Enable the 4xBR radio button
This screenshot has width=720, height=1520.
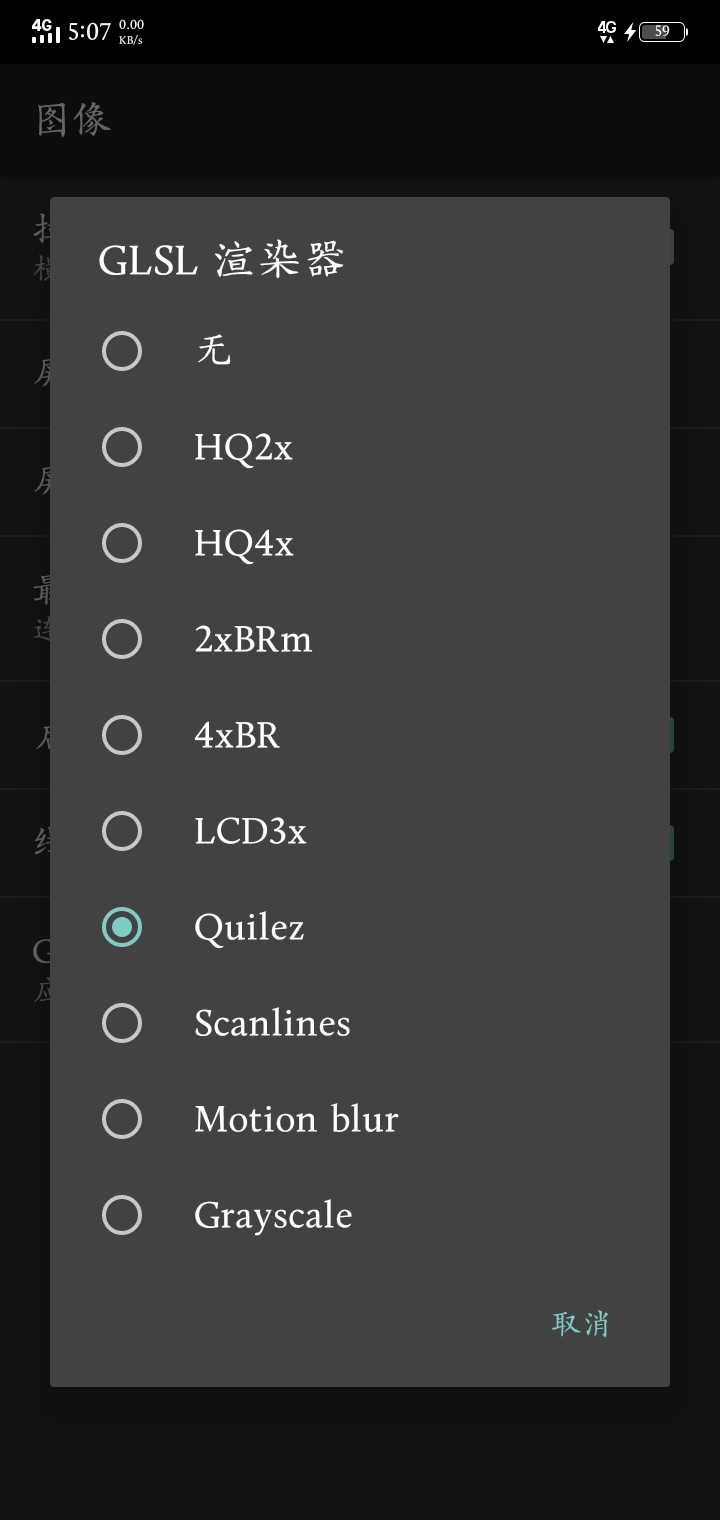click(122, 735)
